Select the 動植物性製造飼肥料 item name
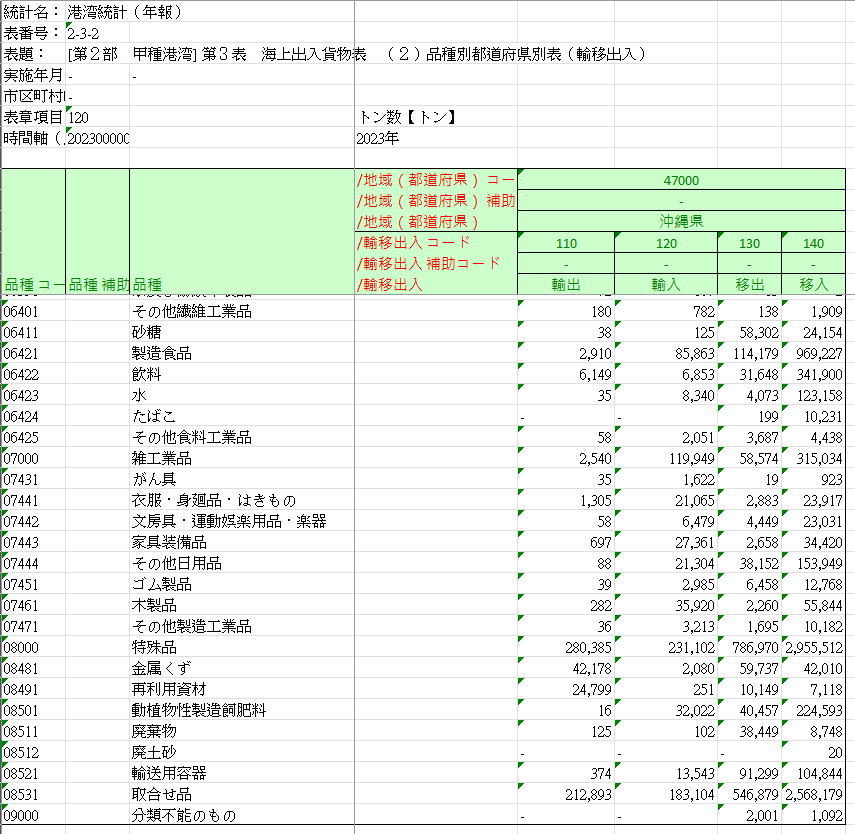The height and width of the screenshot is (834, 855). coord(199,710)
